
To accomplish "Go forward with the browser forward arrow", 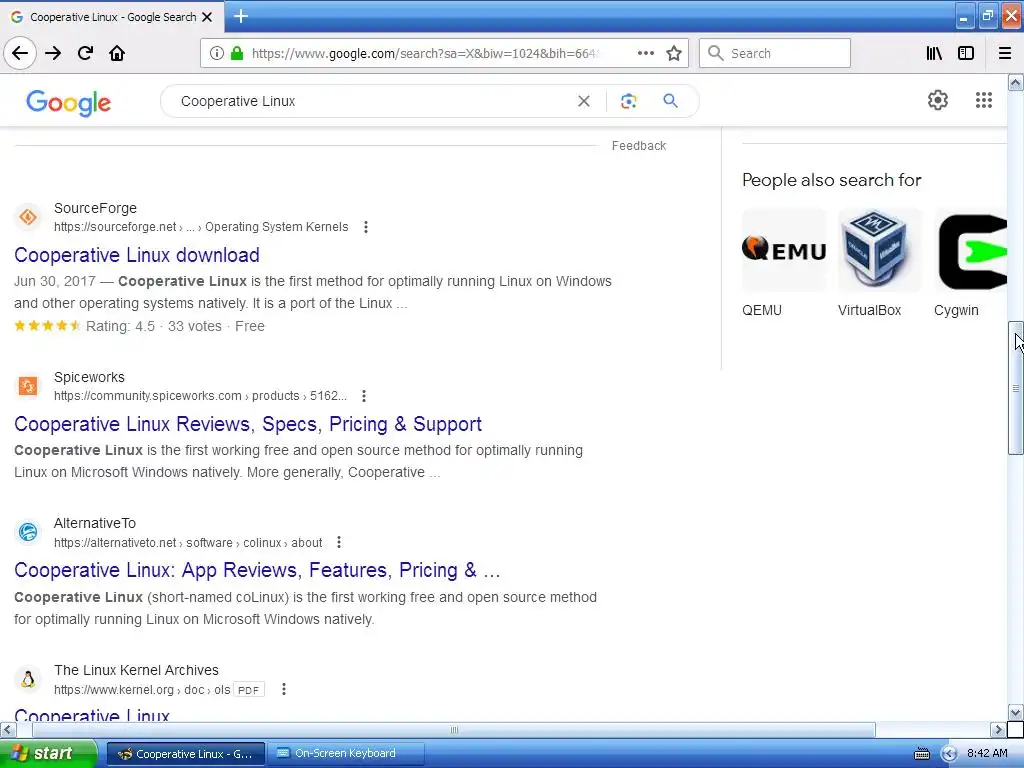I will [x=53, y=54].
